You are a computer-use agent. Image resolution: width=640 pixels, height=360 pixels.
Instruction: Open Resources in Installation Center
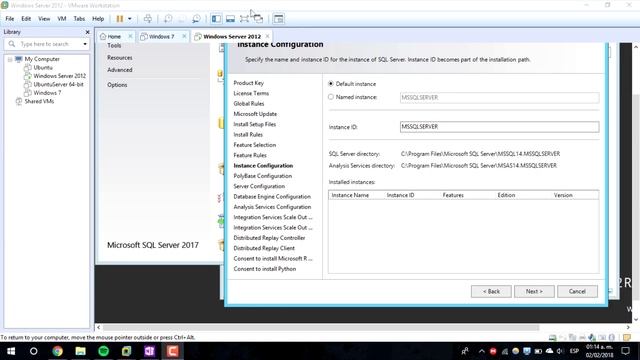pyautogui.click(x=120, y=58)
